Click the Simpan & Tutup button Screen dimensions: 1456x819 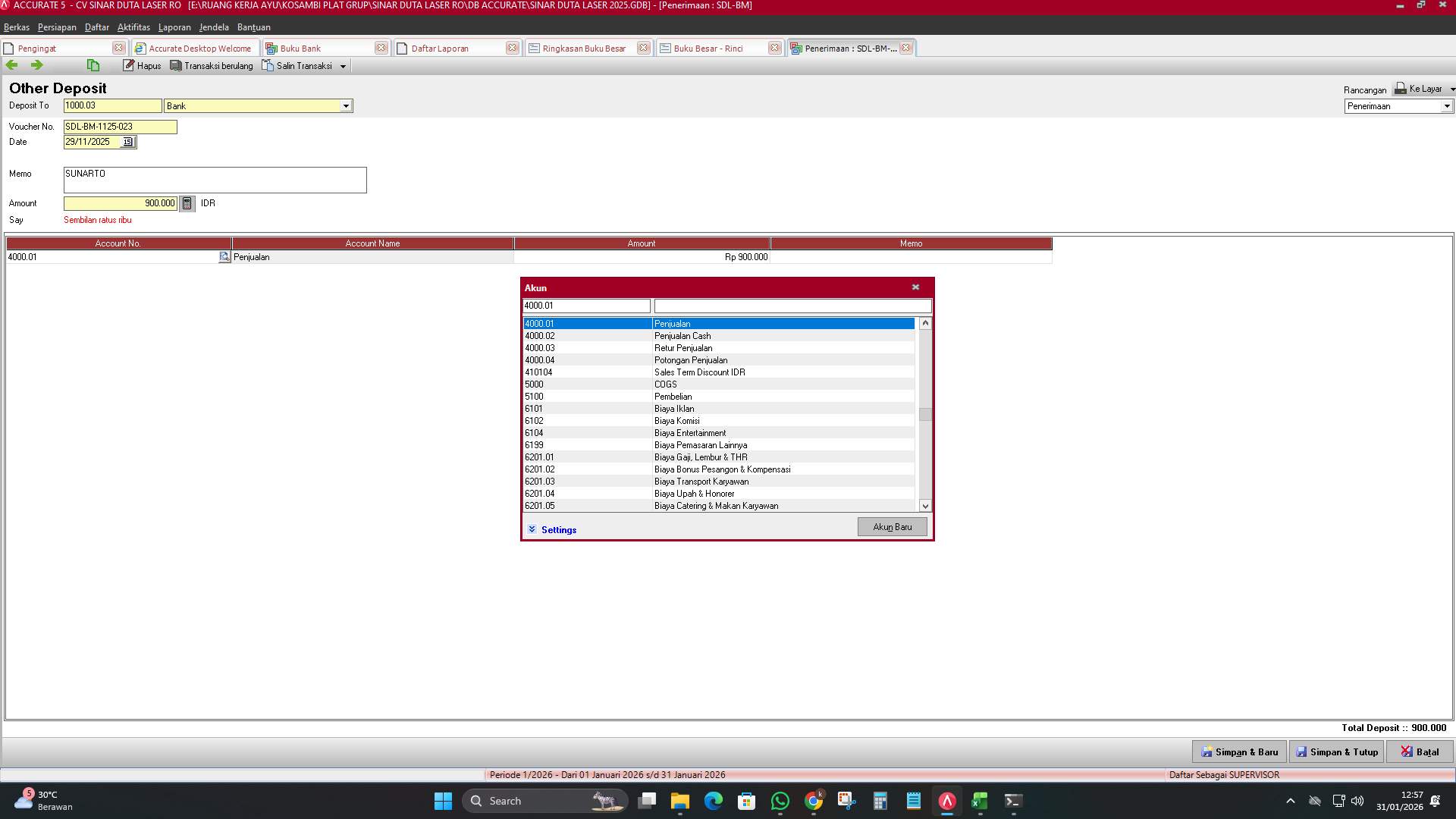1336,752
